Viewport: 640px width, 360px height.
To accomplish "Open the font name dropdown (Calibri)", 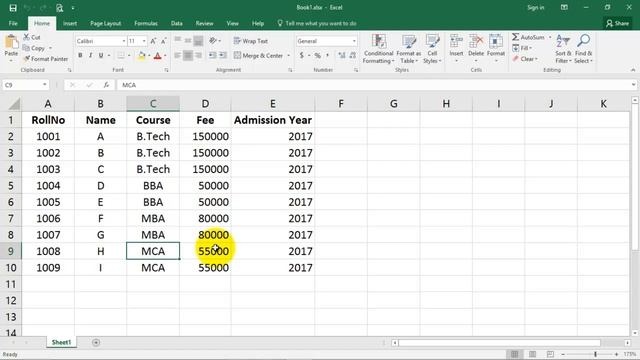I will click(124, 41).
